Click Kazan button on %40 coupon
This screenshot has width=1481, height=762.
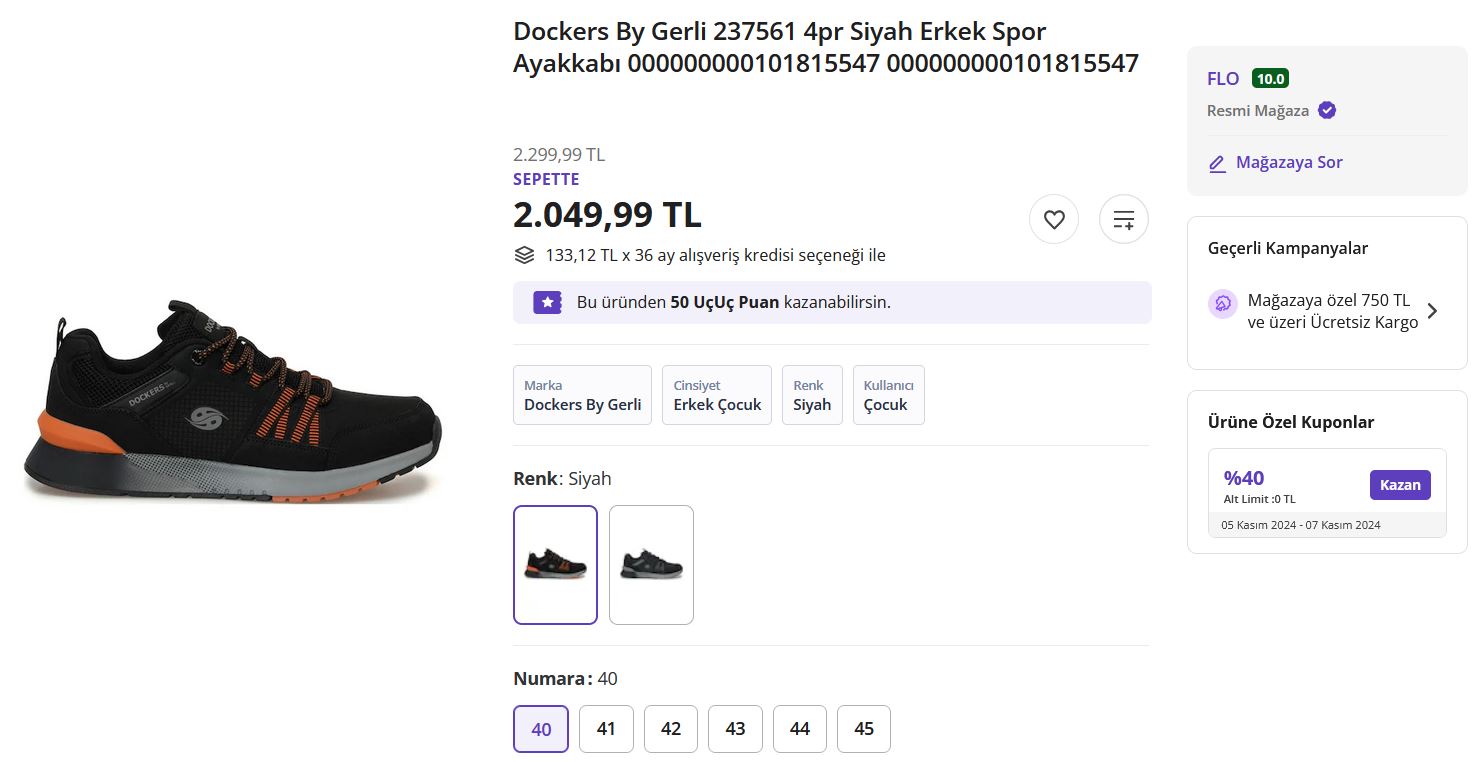click(x=1400, y=485)
